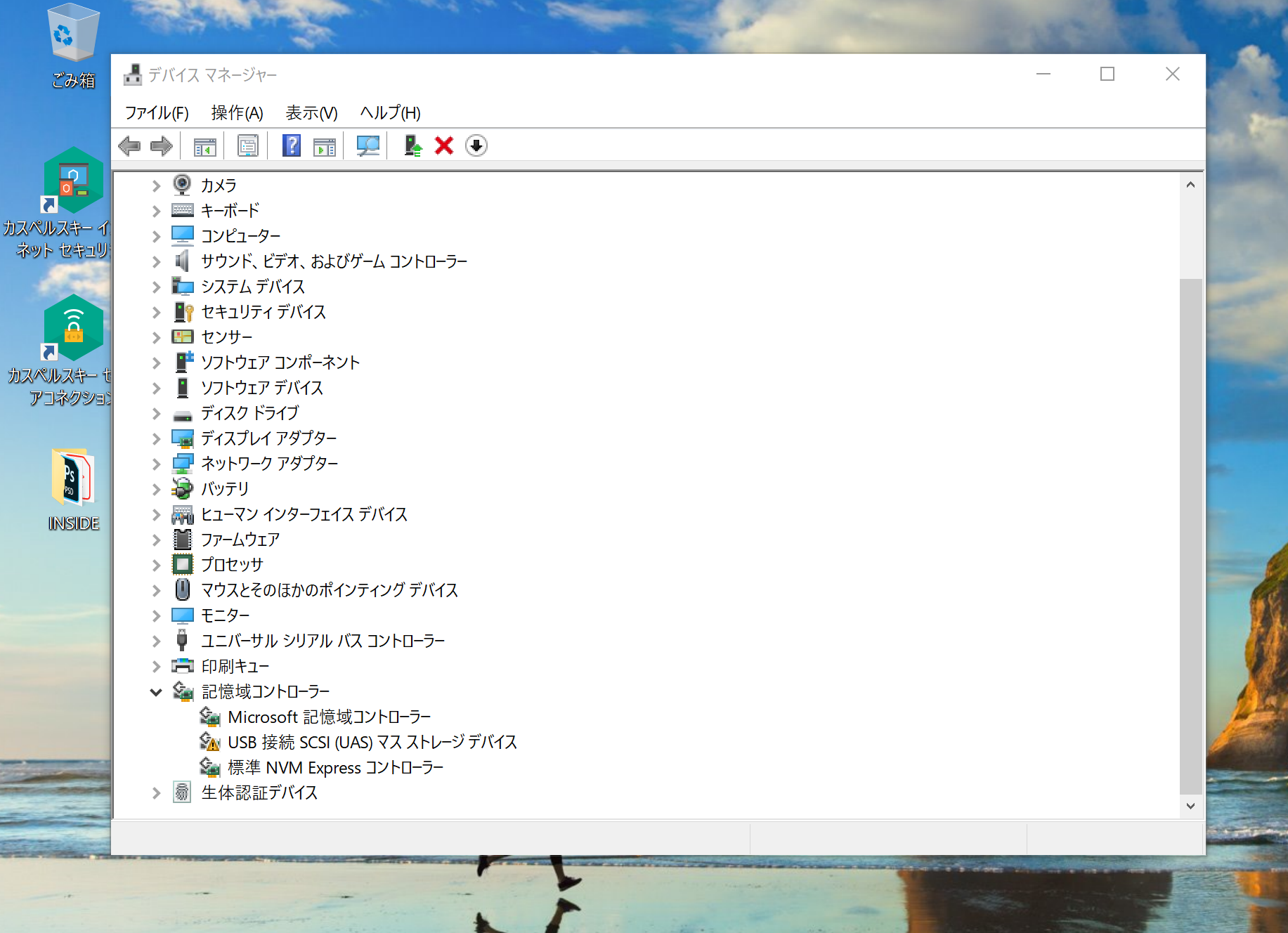Select USB 接続 SCSI (UAS) マス ストレージ デバイス
This screenshot has height=933, width=1288.
pos(372,743)
